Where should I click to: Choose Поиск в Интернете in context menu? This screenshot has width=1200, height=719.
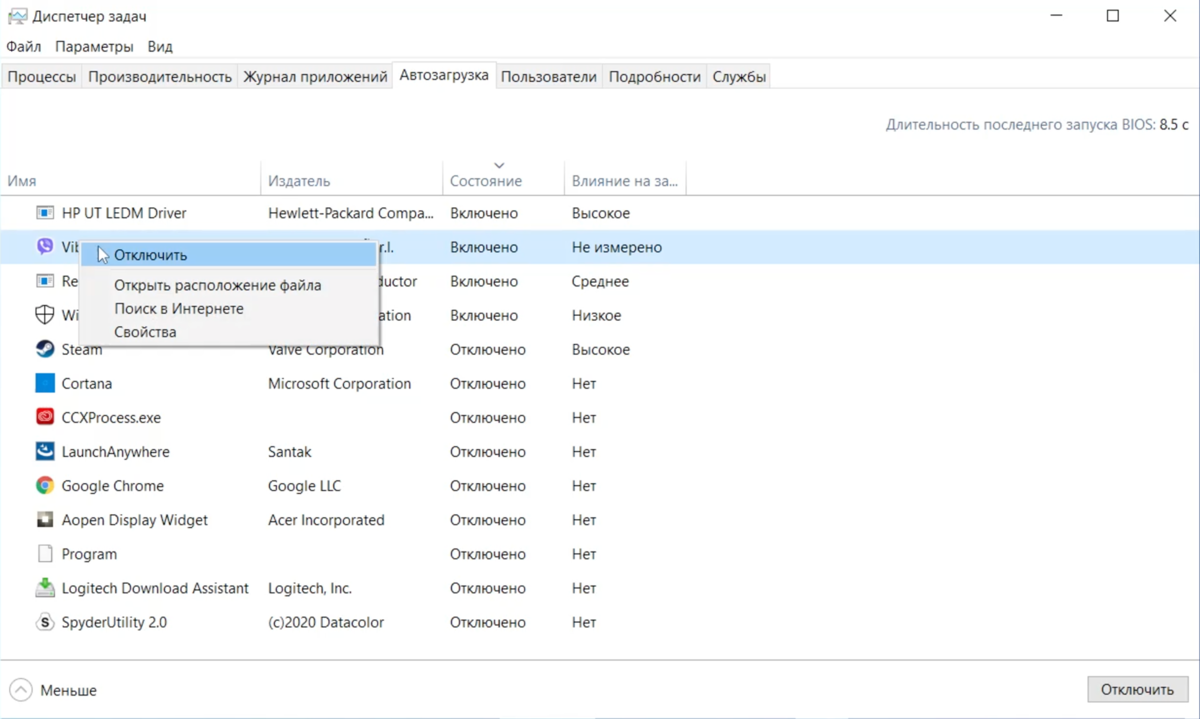pyautogui.click(x=228, y=308)
